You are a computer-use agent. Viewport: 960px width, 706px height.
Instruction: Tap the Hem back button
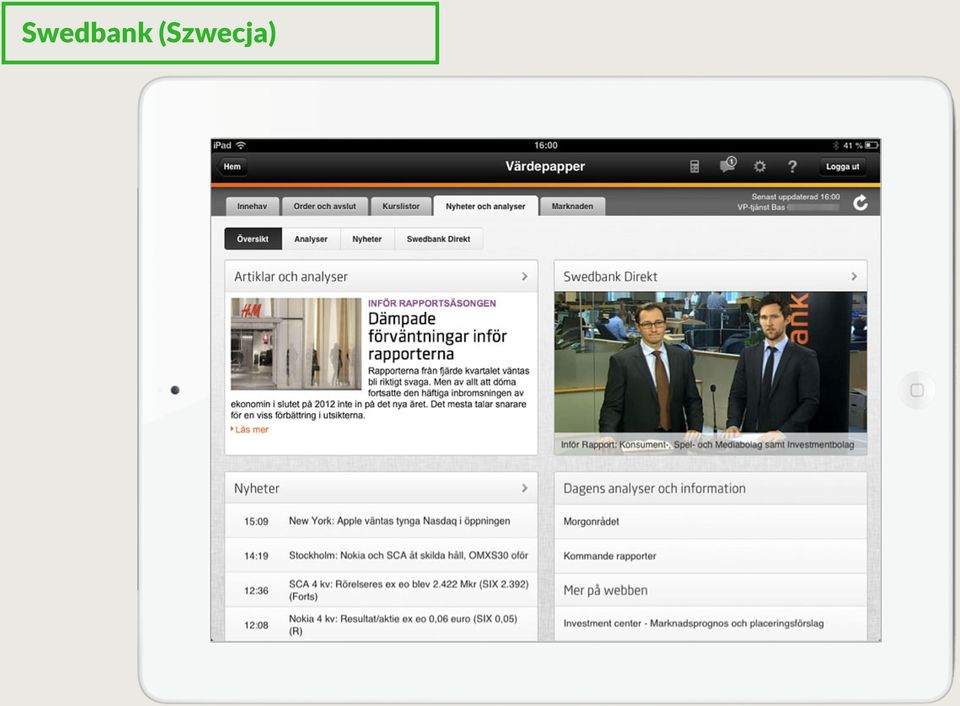(232, 167)
